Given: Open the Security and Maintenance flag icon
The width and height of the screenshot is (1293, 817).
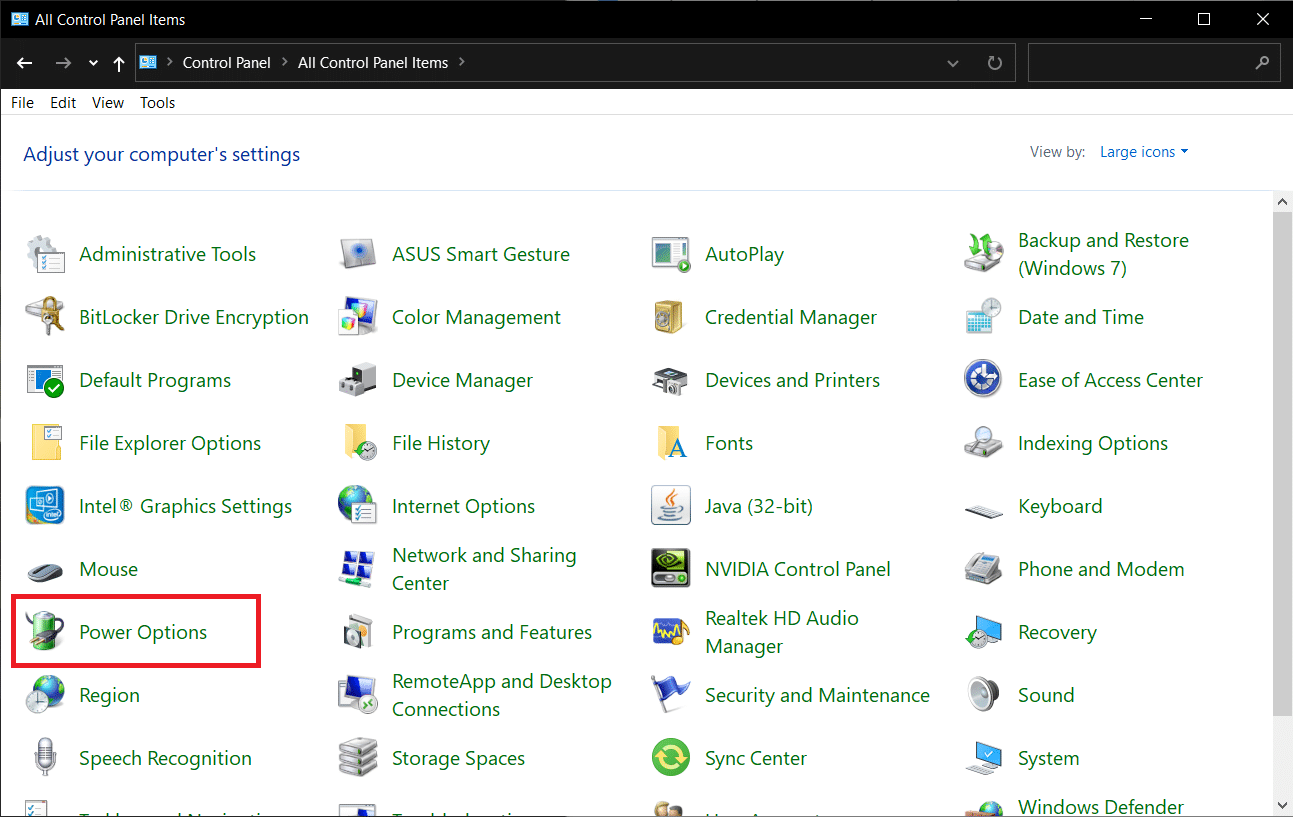Looking at the screenshot, I should pyautogui.click(x=671, y=695).
